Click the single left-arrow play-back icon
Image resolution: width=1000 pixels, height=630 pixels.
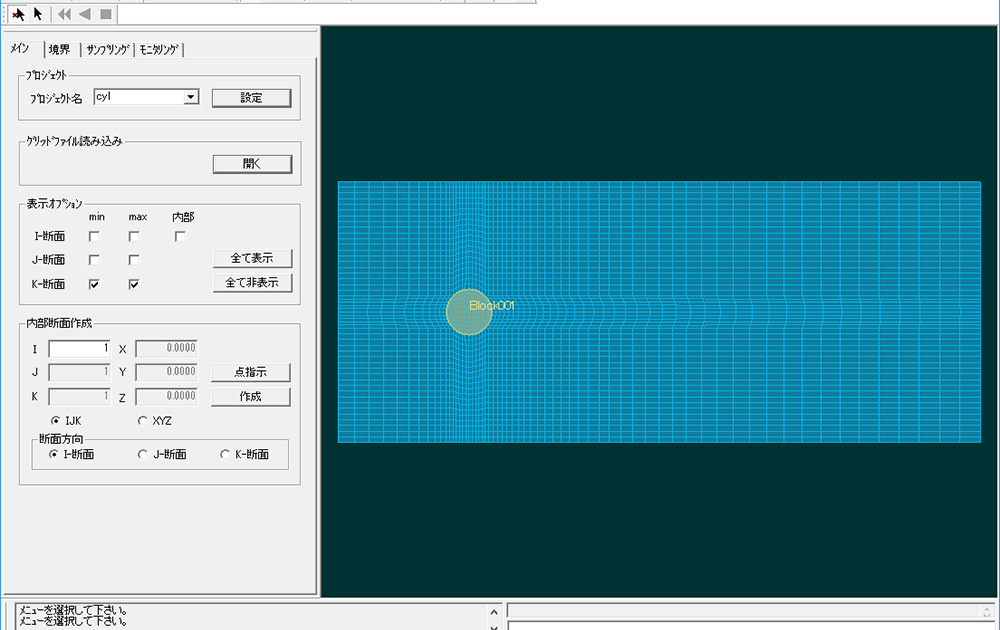coord(85,14)
